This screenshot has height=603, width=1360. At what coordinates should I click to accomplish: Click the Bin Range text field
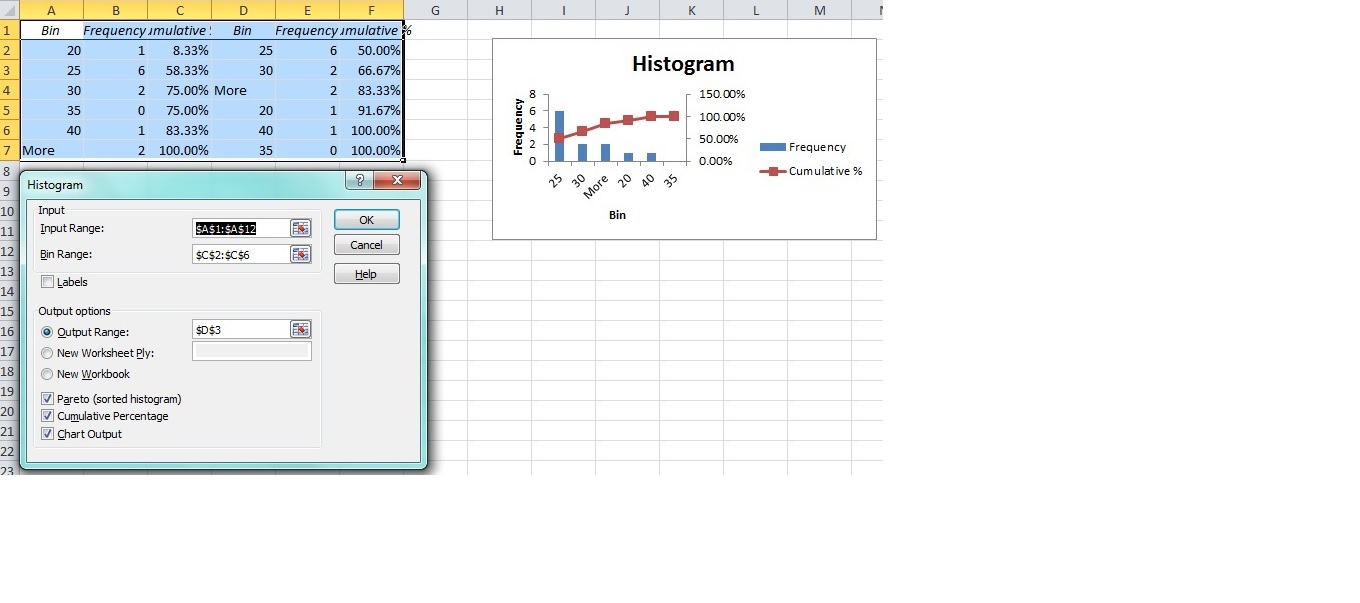240,255
